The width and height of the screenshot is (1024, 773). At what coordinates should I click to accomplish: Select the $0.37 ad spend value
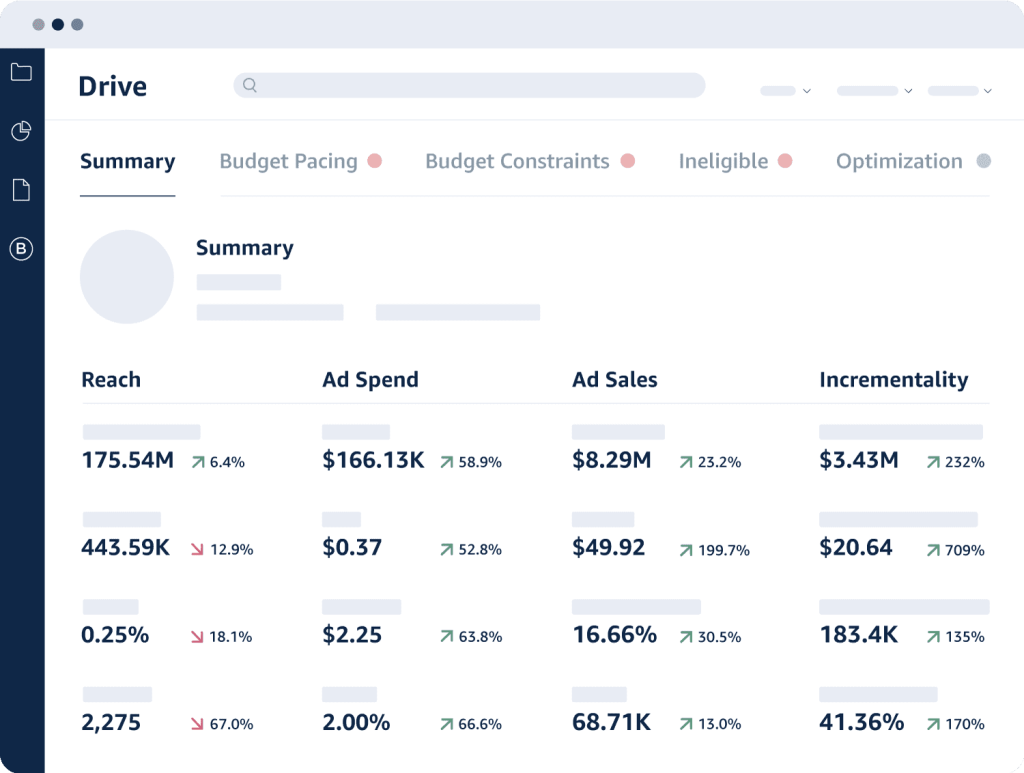(352, 548)
